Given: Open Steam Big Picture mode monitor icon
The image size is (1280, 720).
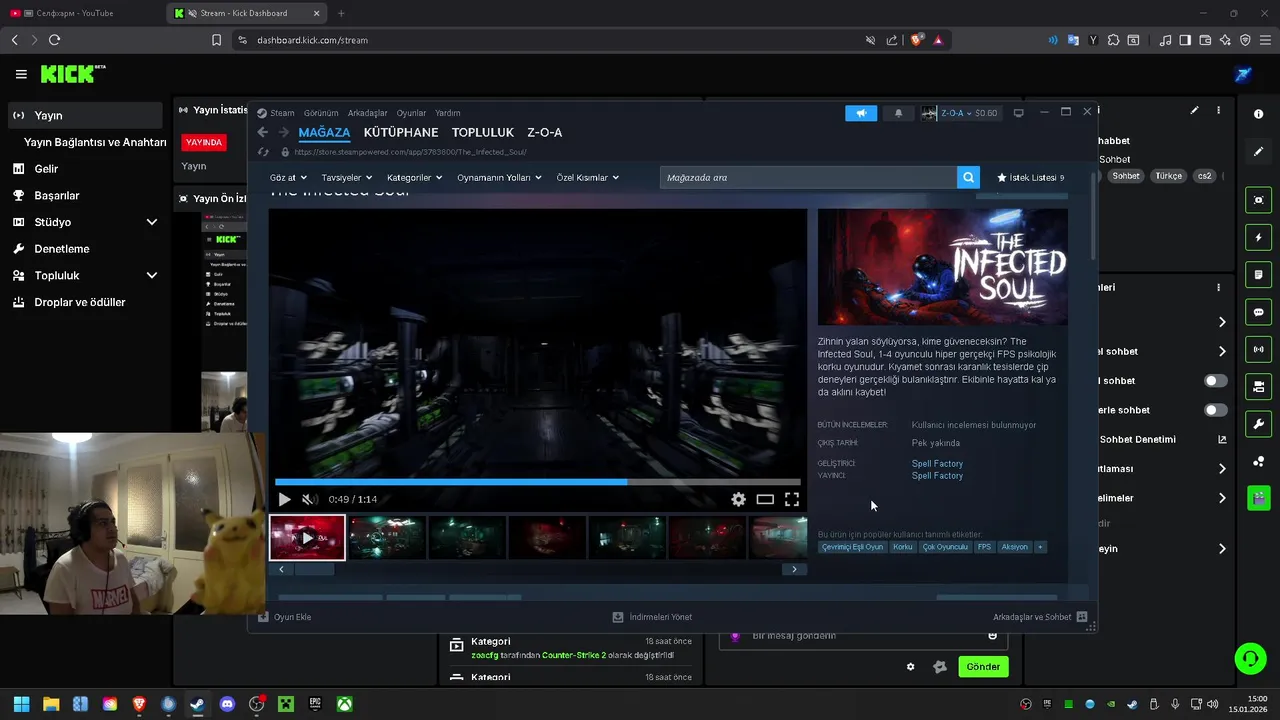Looking at the screenshot, I should (1019, 113).
